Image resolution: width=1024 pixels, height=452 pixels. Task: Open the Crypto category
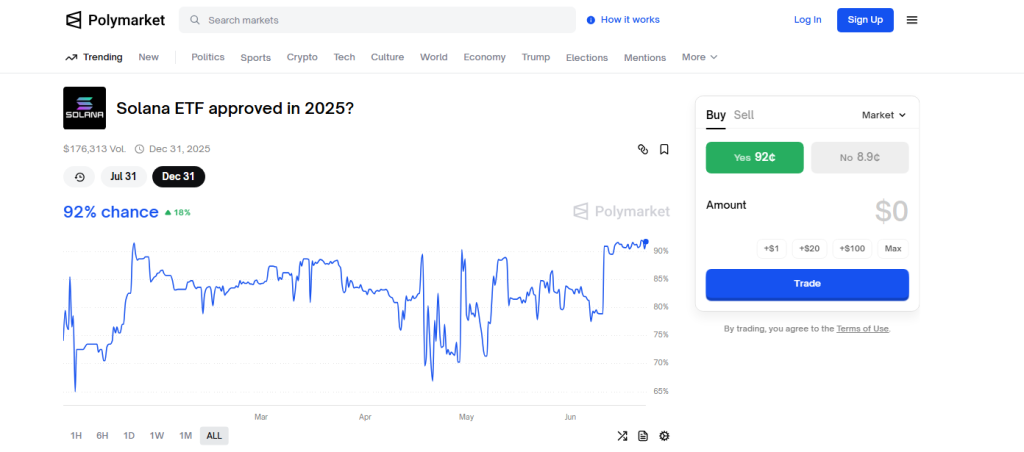point(302,57)
